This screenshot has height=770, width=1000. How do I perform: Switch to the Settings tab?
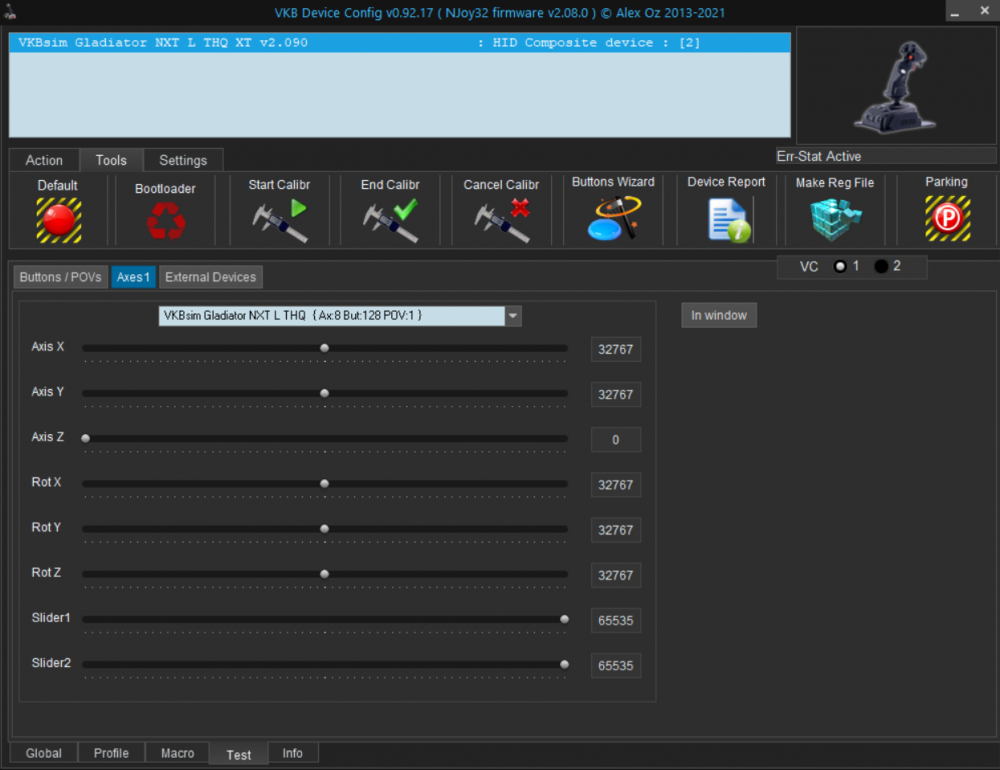(183, 160)
